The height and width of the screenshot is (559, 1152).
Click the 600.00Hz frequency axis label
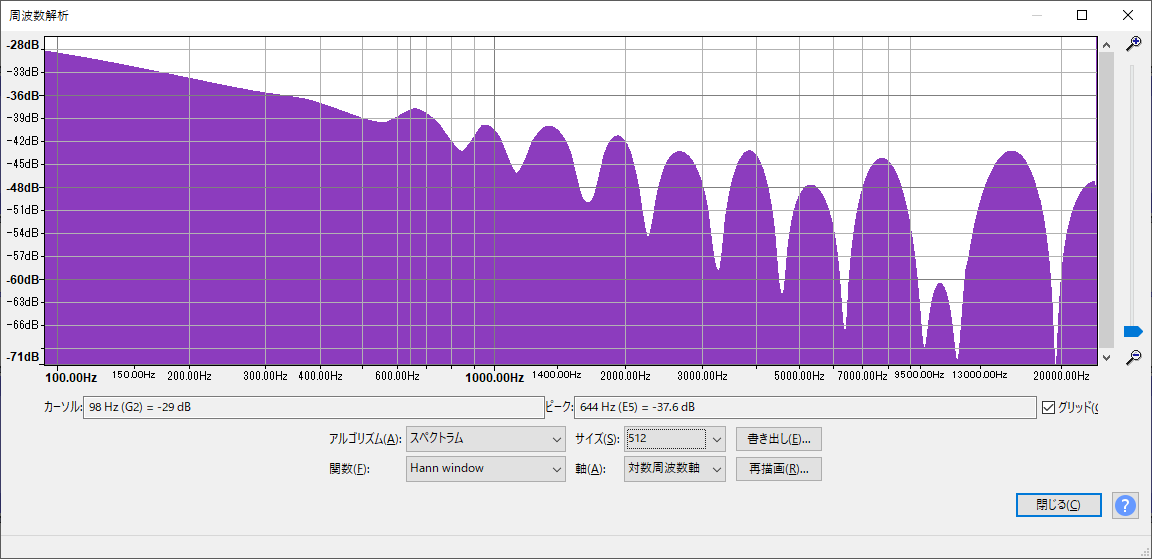coord(397,376)
